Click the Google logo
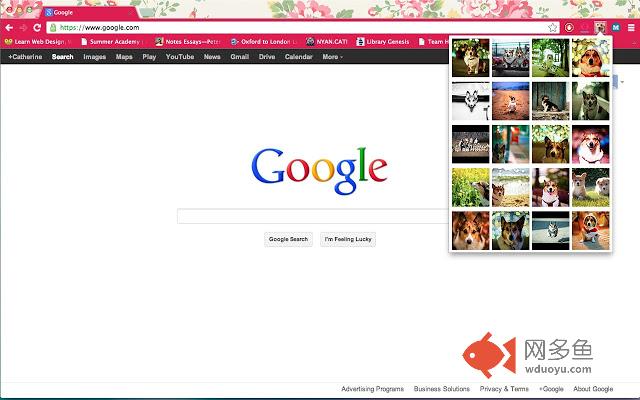This screenshot has height=400, width=640. pyautogui.click(x=319, y=170)
